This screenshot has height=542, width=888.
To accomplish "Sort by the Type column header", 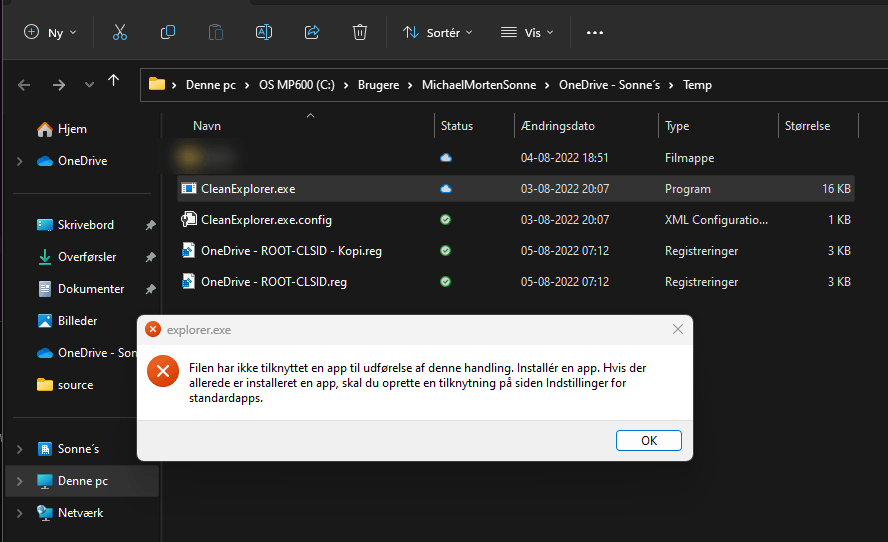I will pos(677,126).
